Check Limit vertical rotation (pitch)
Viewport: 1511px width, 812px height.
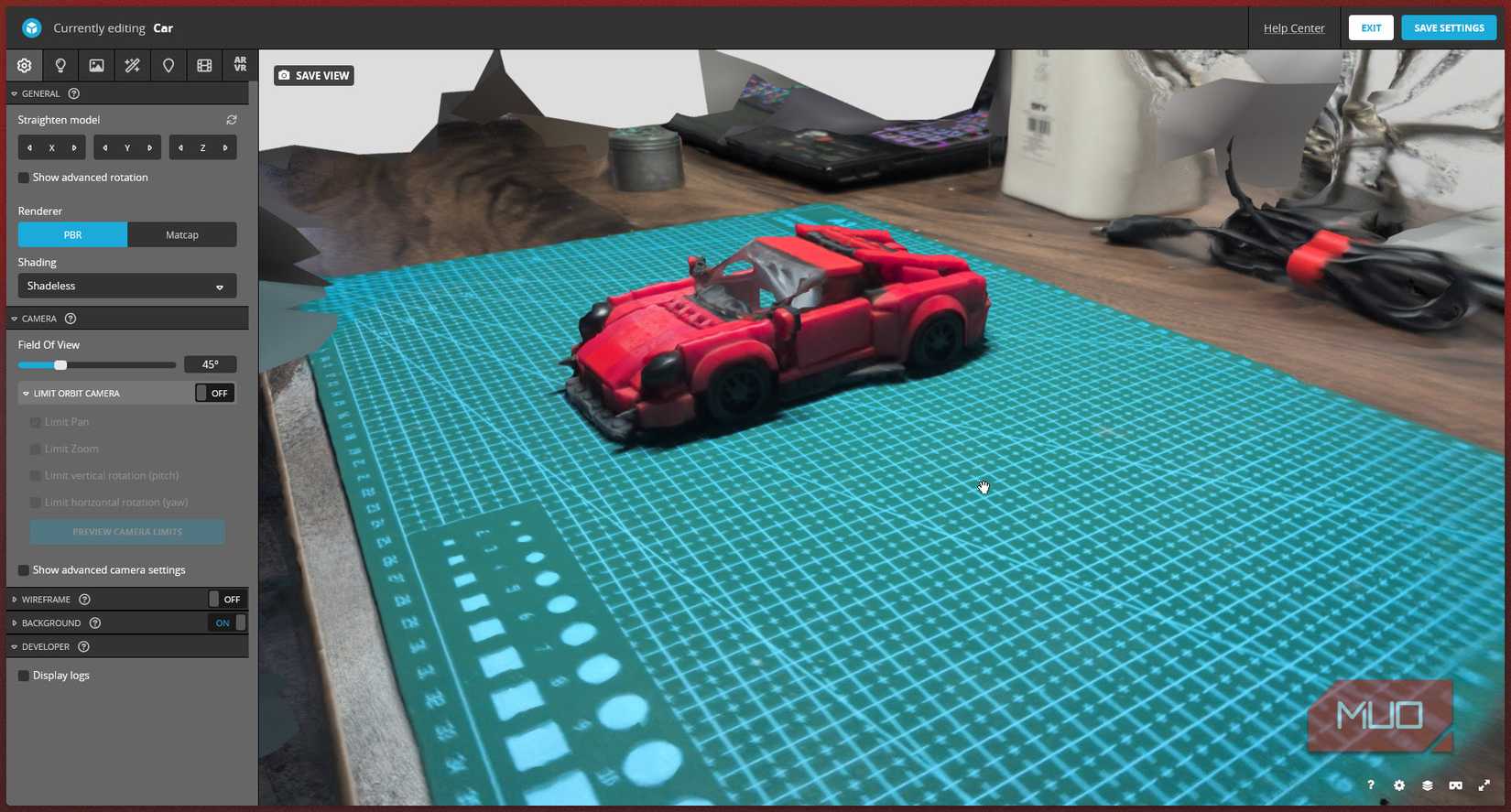(35, 476)
